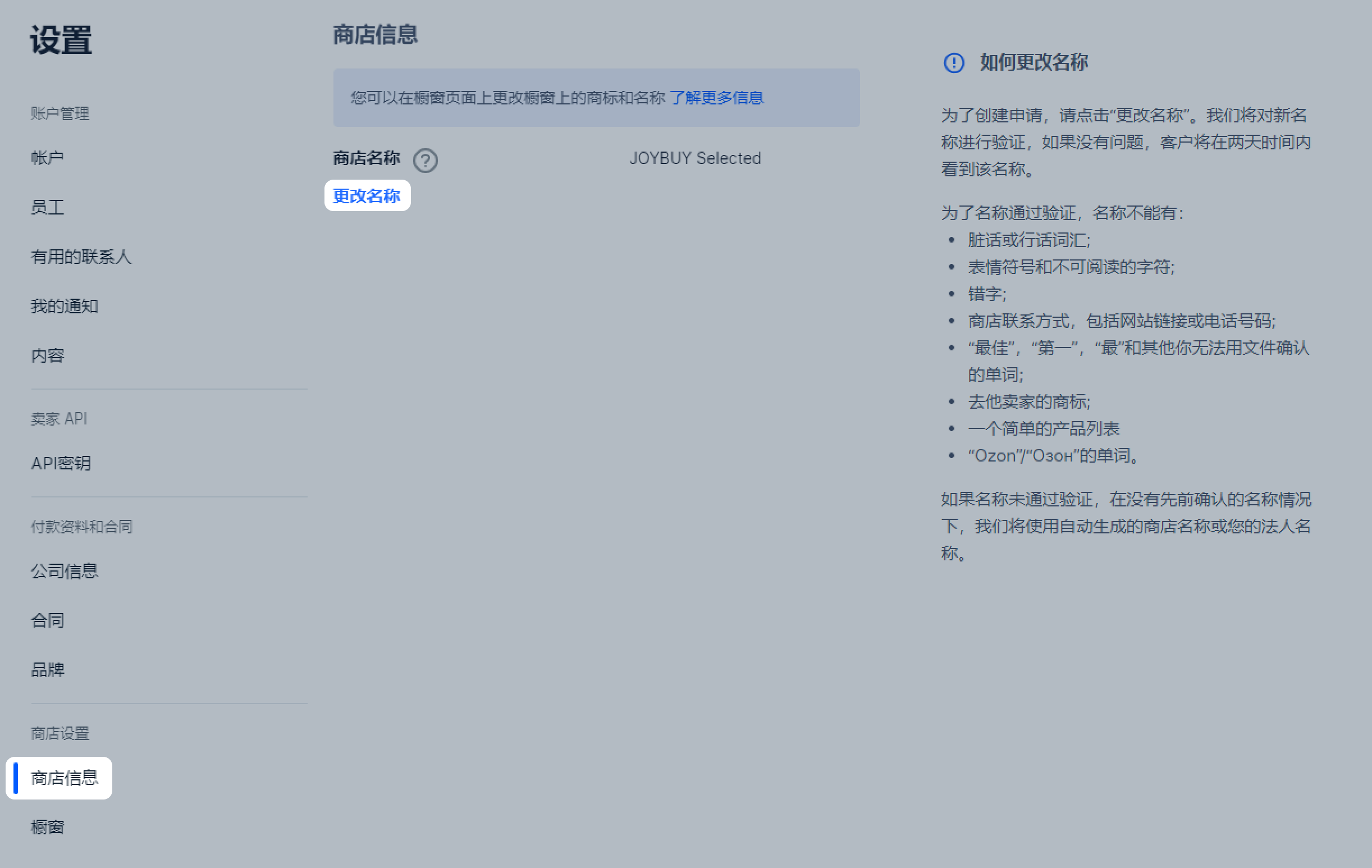This screenshot has height=868, width=1372.
Task: Click the 更改名称 button
Action: click(367, 195)
